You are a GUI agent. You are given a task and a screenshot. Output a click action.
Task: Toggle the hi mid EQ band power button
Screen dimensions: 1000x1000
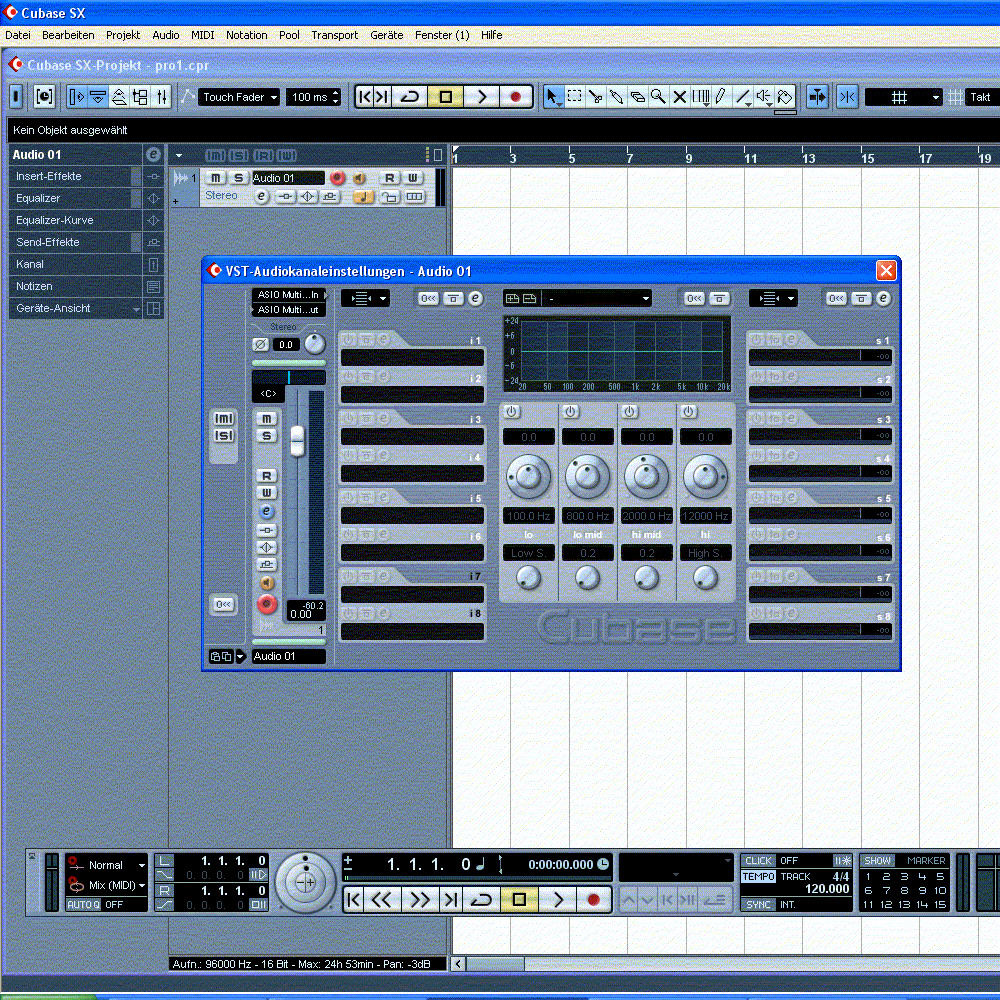point(629,412)
